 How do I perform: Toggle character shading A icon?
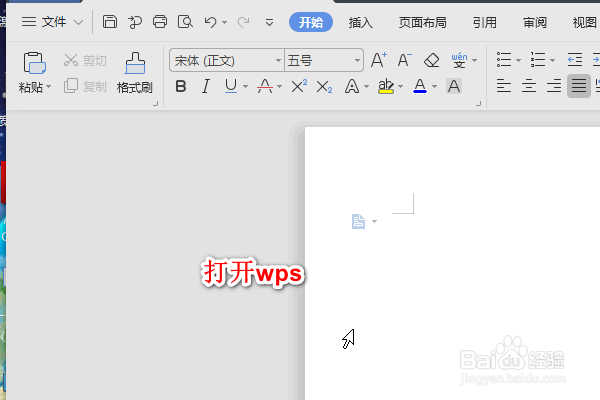[x=454, y=86]
